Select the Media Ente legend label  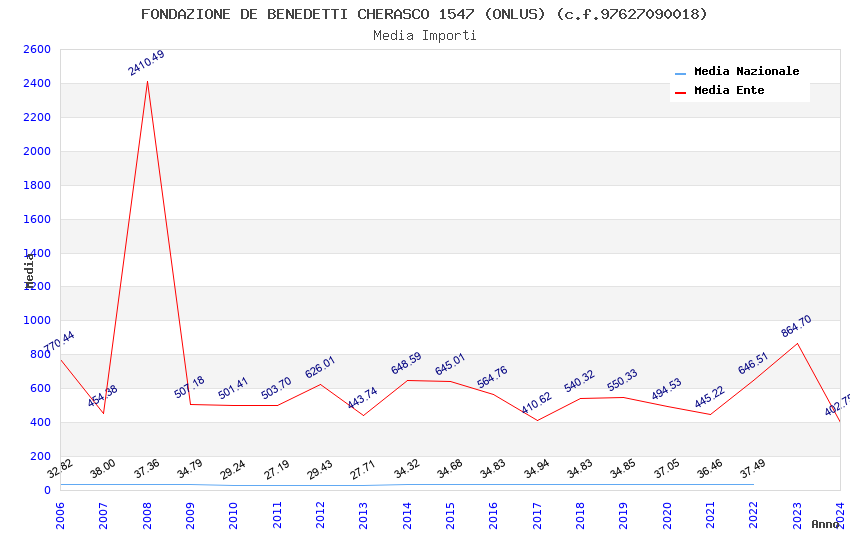click(x=729, y=90)
